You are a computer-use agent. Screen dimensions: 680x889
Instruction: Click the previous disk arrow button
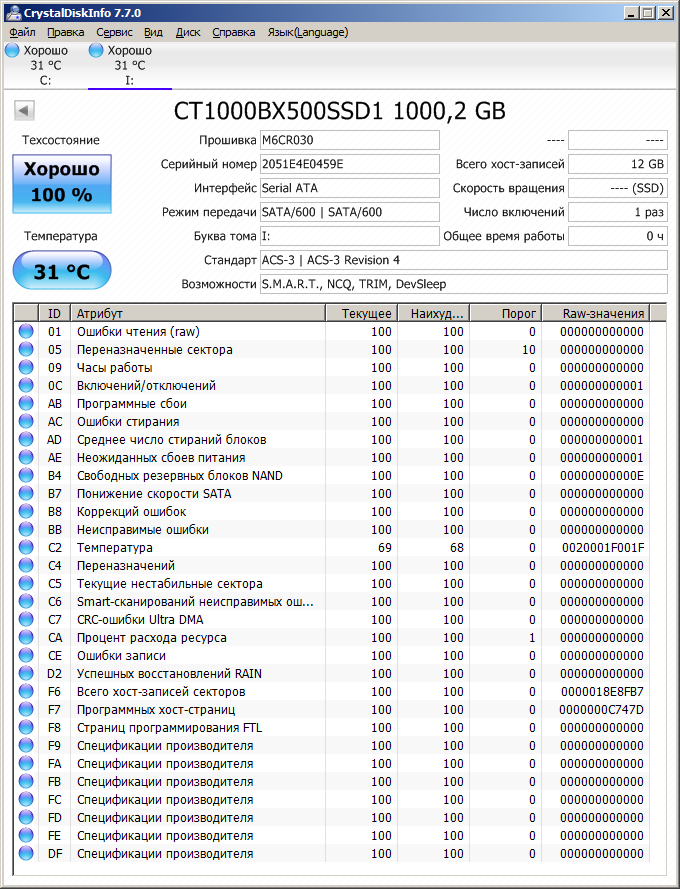click(25, 111)
